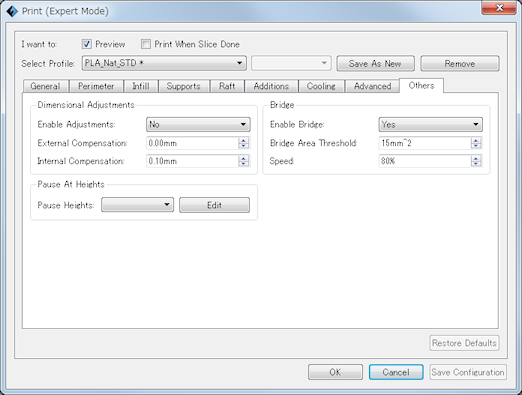Click the Remove profile button
Image resolution: width=522 pixels, height=395 pixels.
pyautogui.click(x=460, y=63)
